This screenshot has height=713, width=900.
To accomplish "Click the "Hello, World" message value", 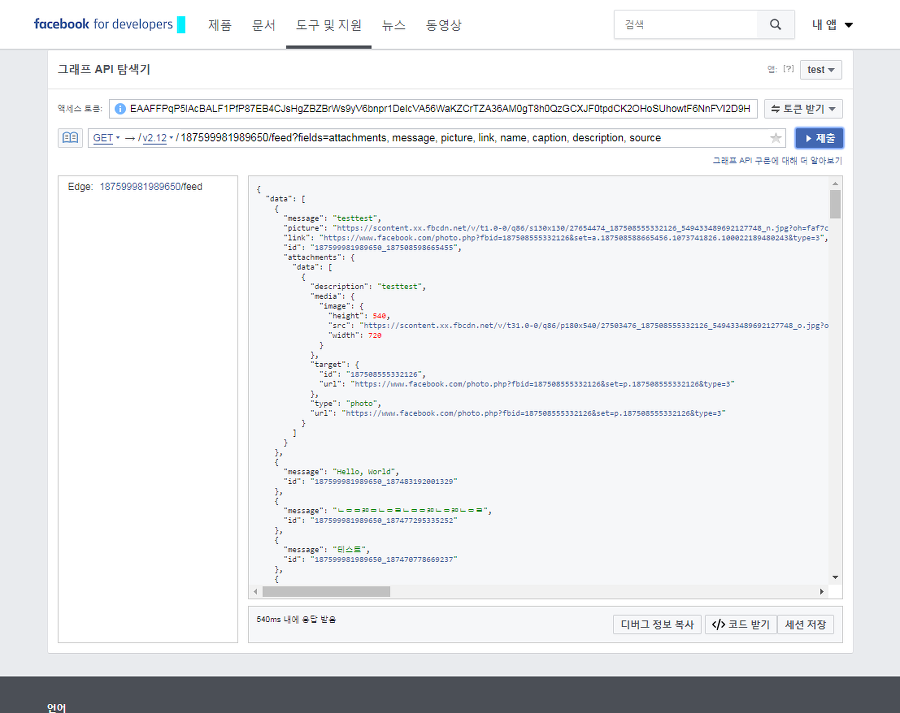I will [364, 472].
